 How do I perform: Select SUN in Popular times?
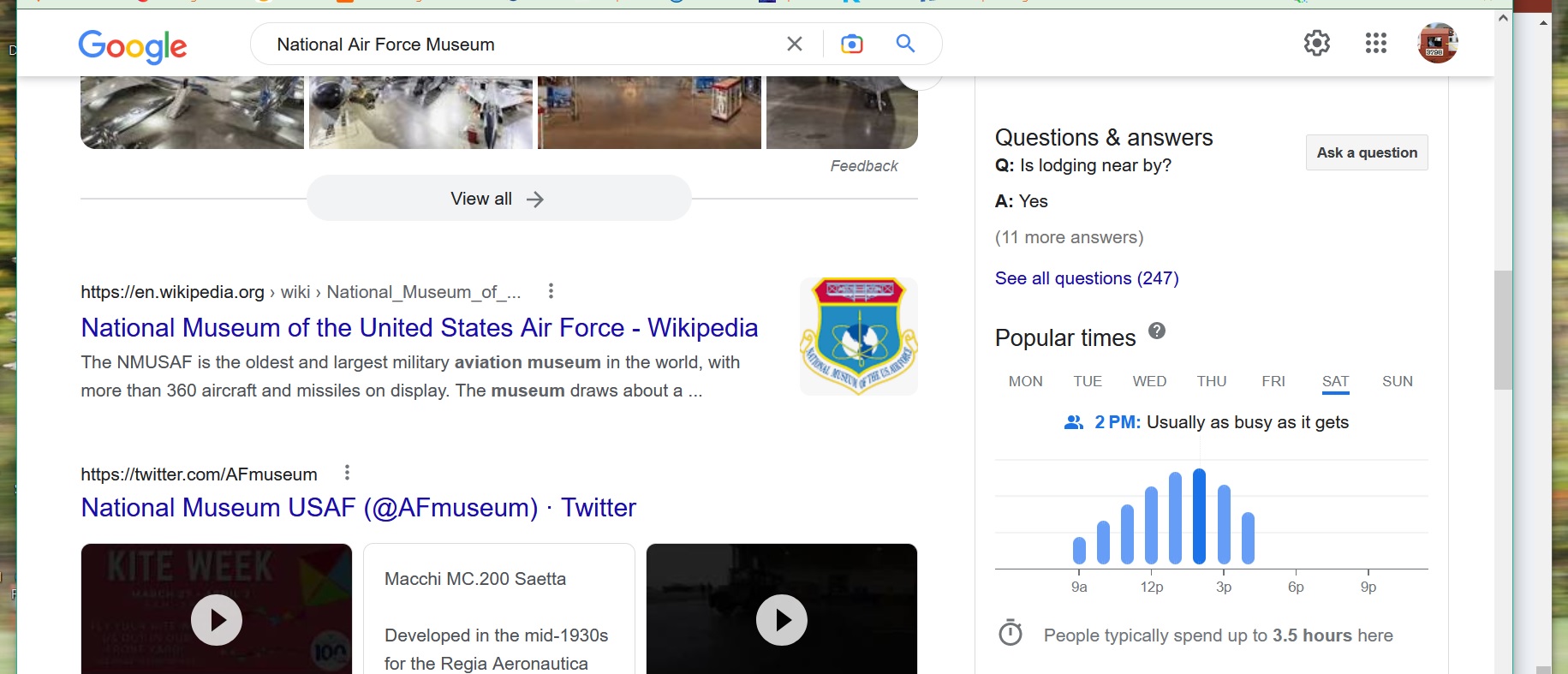(1398, 381)
